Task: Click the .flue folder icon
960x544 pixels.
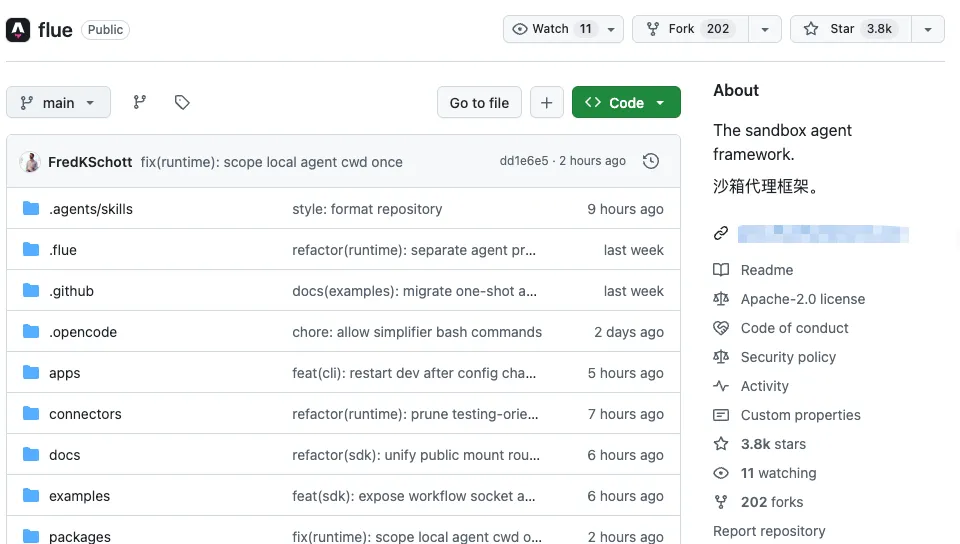Action: [x=31, y=250]
